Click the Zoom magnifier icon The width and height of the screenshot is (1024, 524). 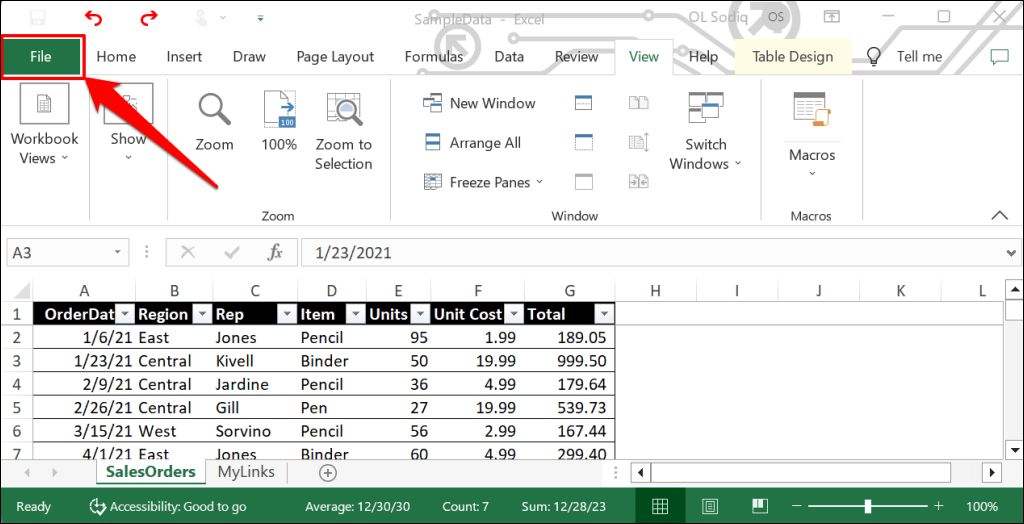tap(213, 109)
